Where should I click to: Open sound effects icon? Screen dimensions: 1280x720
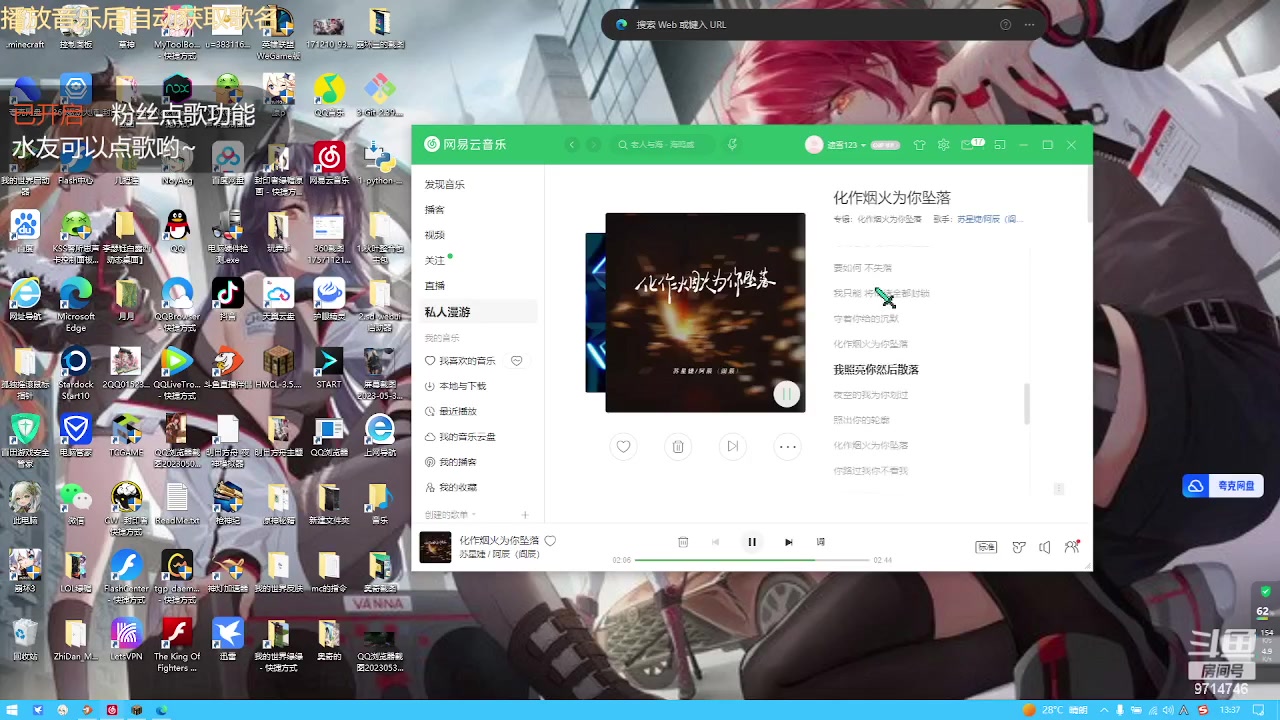tap(1019, 547)
